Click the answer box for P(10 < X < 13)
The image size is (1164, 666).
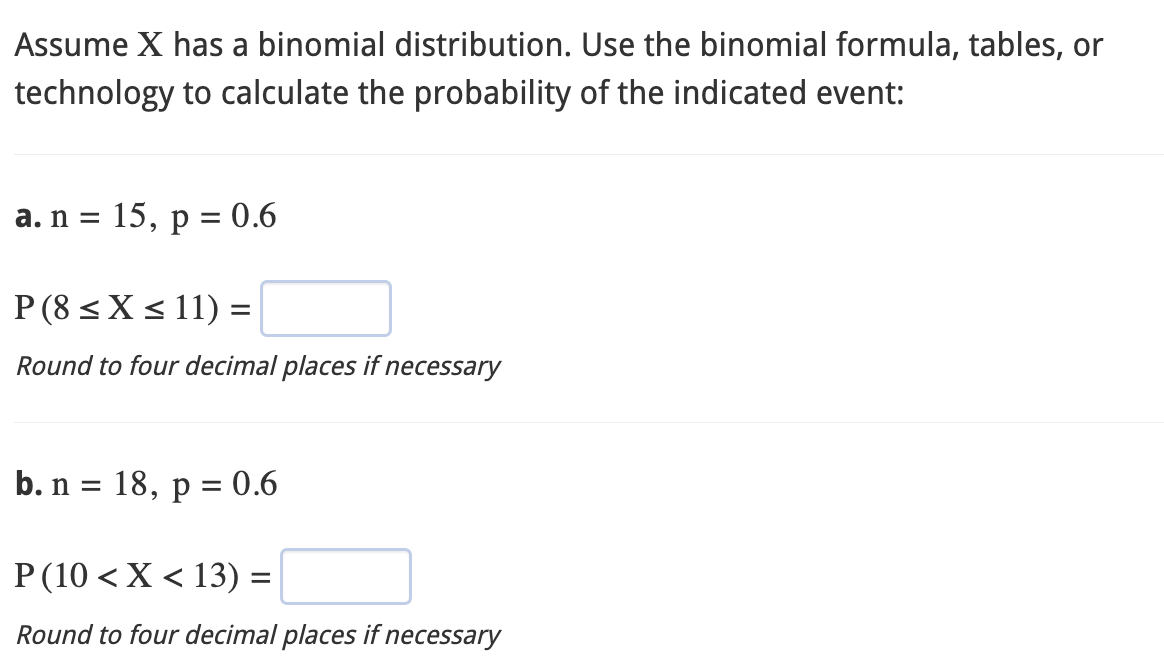(346, 576)
